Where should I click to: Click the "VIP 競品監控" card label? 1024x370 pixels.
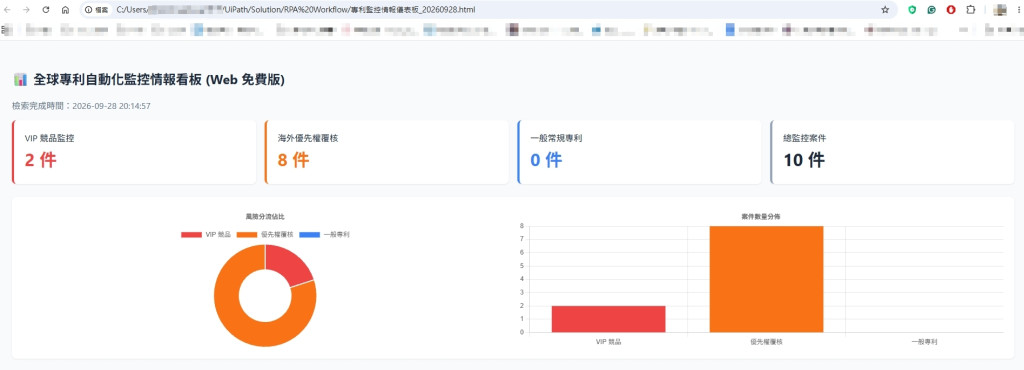[x=49, y=138]
